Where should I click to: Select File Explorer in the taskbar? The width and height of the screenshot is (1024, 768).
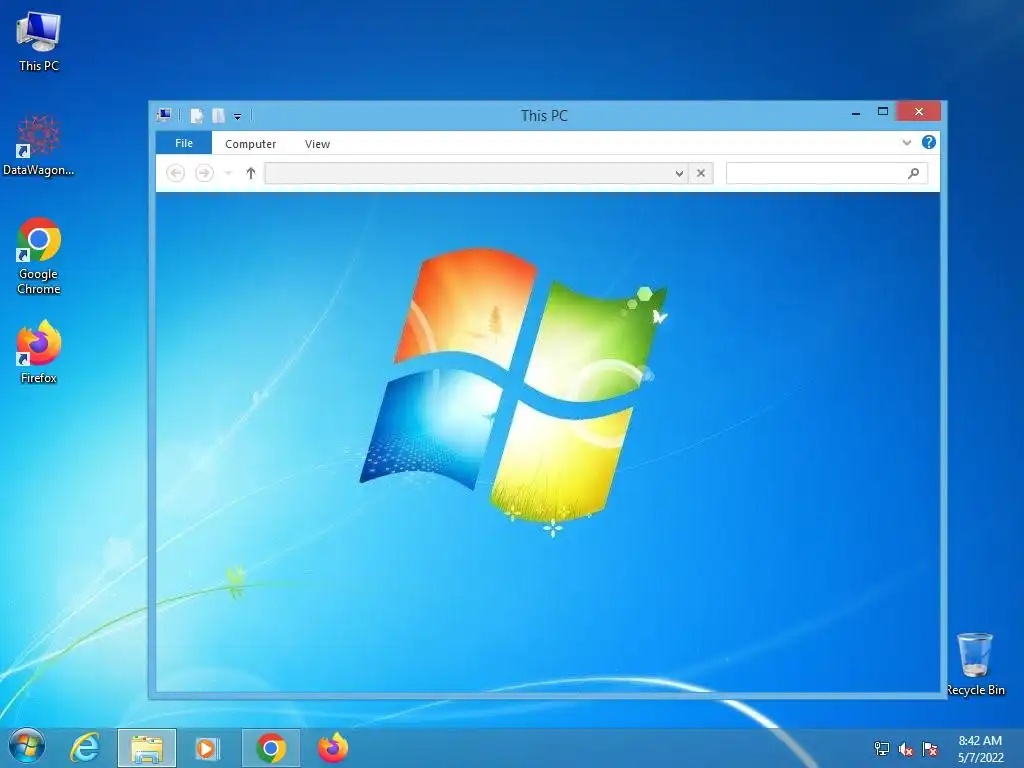tap(147, 748)
